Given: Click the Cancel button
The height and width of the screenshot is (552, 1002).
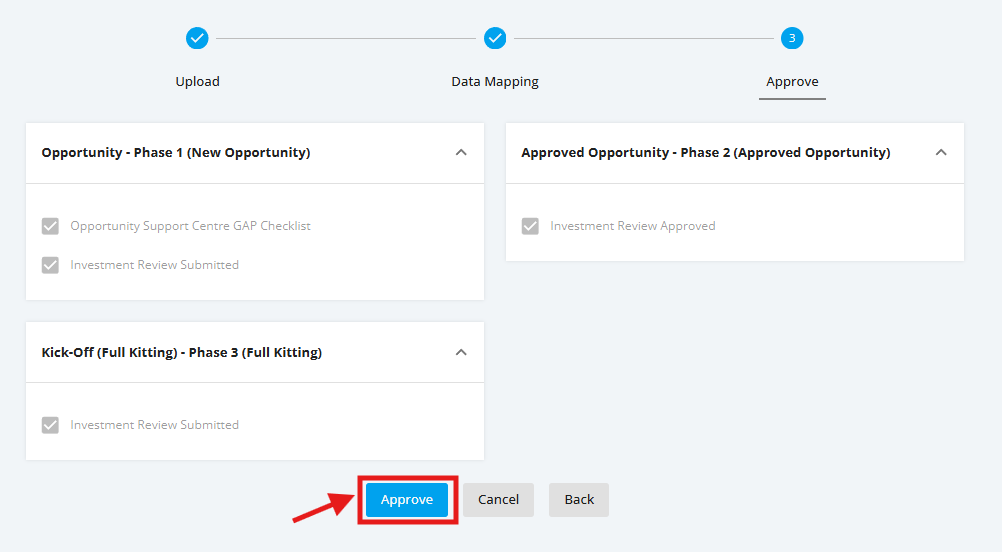Looking at the screenshot, I should click(498, 500).
